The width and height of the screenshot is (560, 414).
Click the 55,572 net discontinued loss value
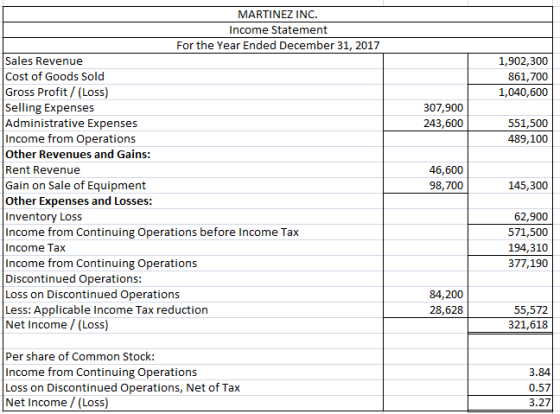[x=531, y=310]
